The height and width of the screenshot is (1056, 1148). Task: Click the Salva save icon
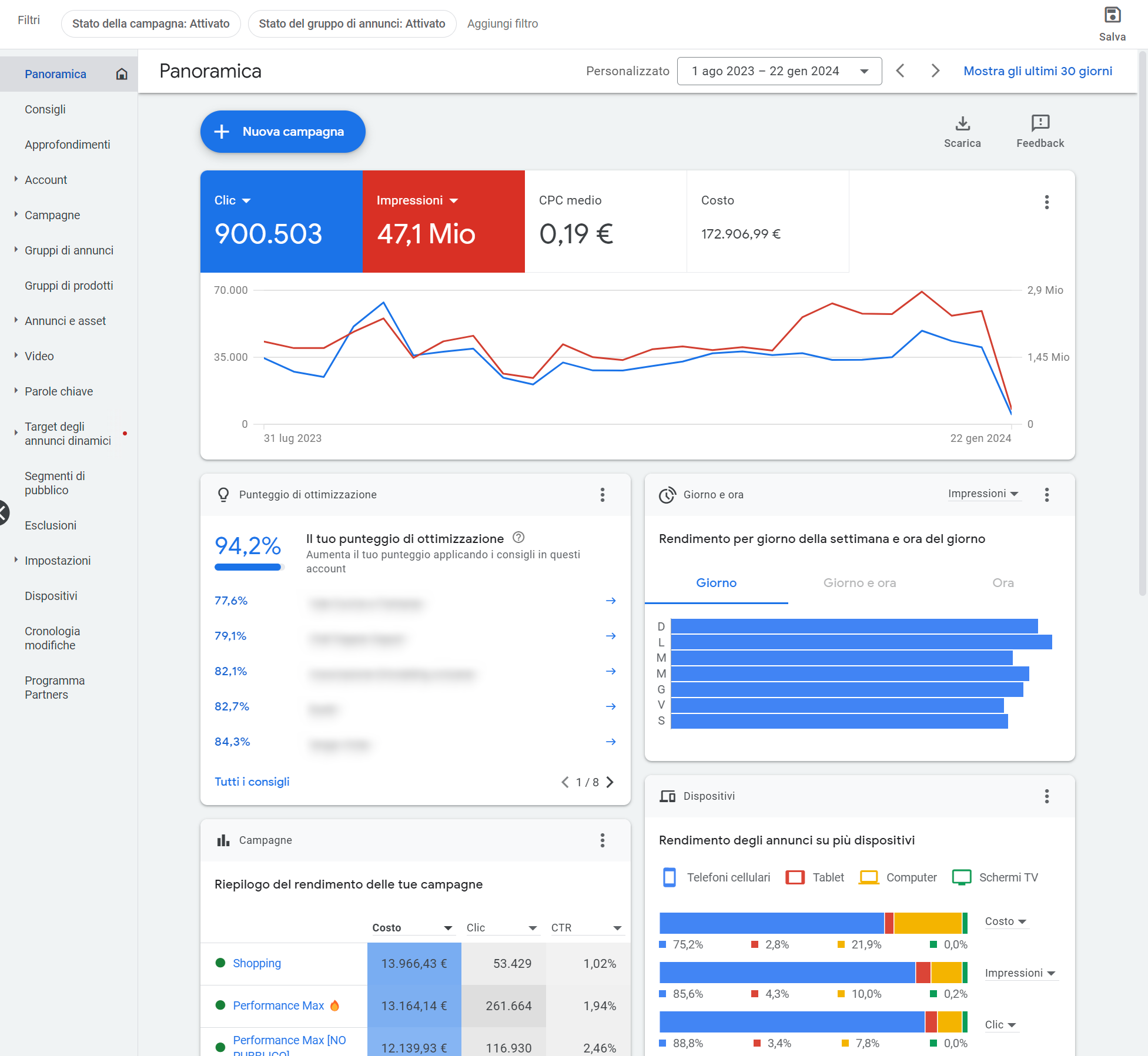click(x=1113, y=15)
